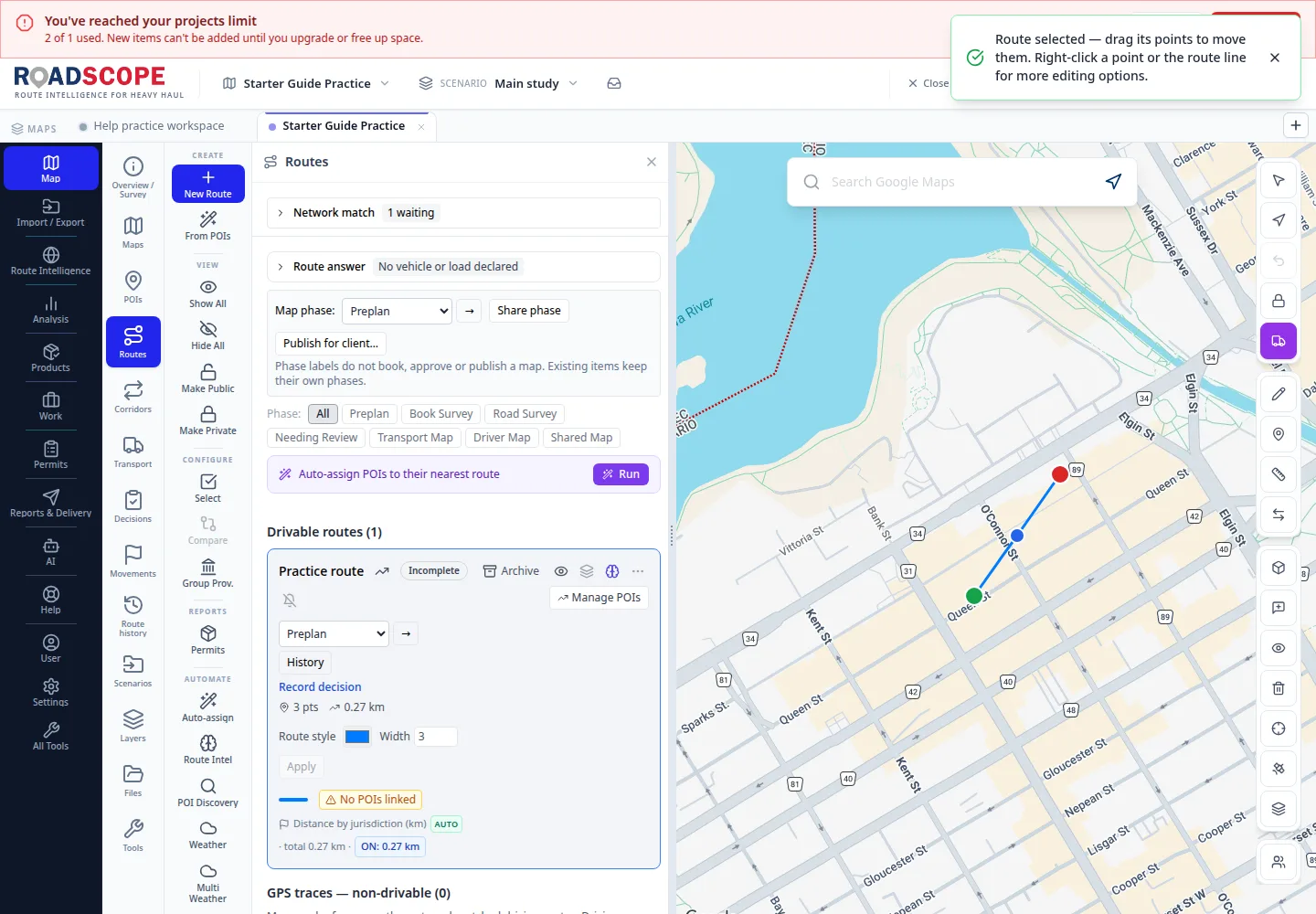This screenshot has height=914, width=1316.
Task: Open the blue Route style color swatch
Action: (357, 737)
